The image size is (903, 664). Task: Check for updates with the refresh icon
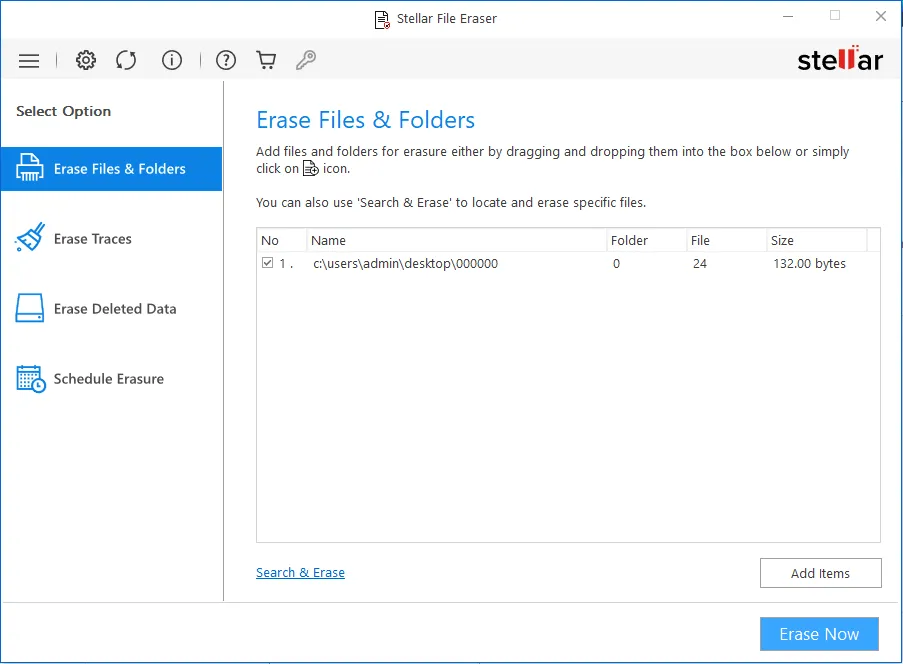(x=126, y=60)
